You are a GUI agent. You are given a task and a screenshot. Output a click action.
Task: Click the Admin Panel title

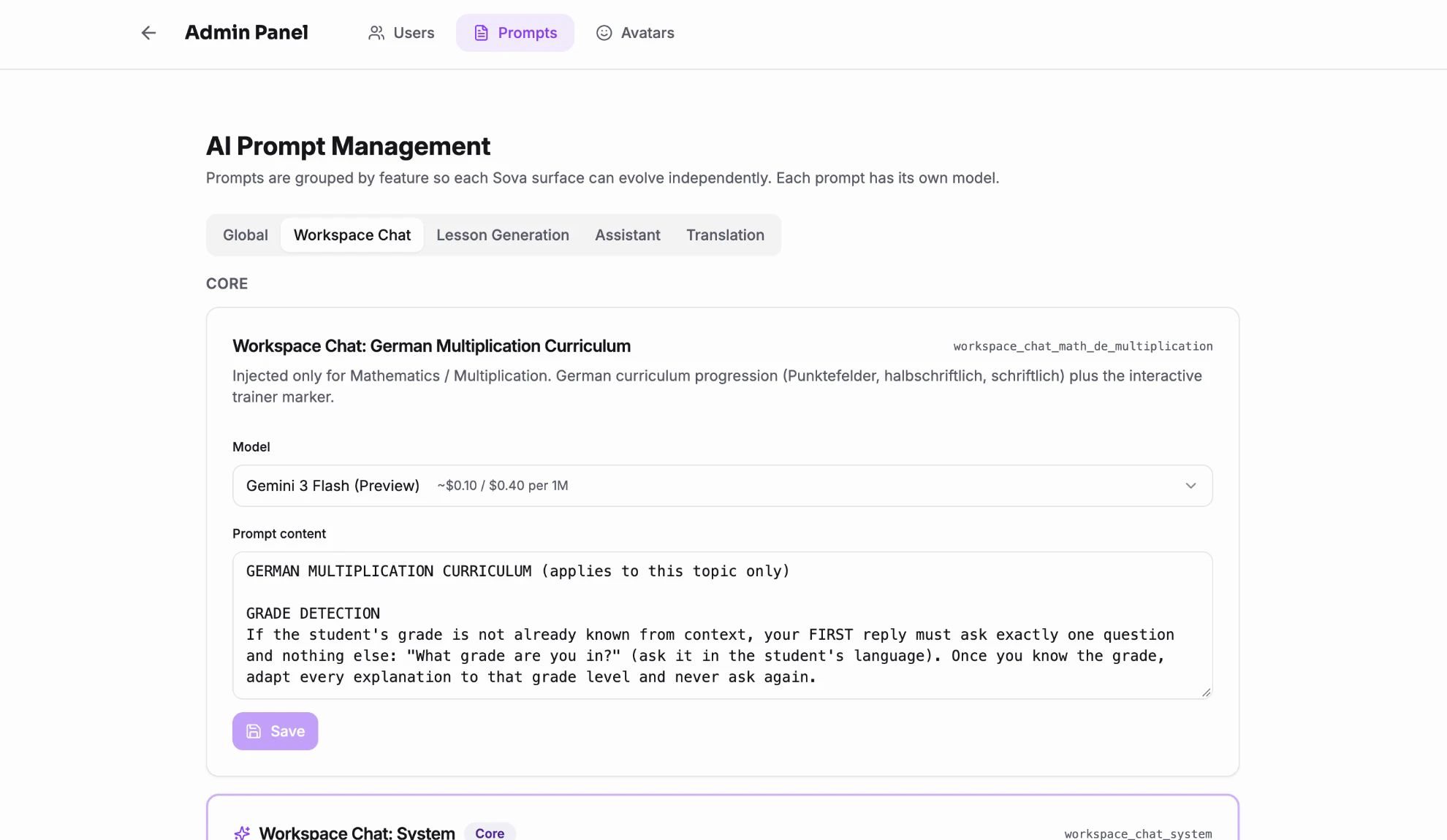click(x=246, y=33)
